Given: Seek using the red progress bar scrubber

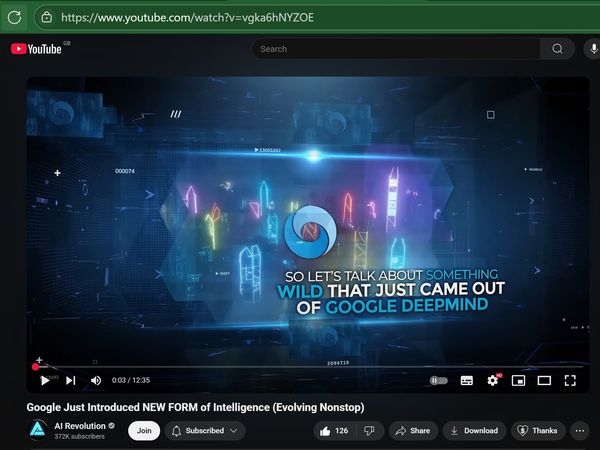Looking at the screenshot, I should tap(35, 367).
